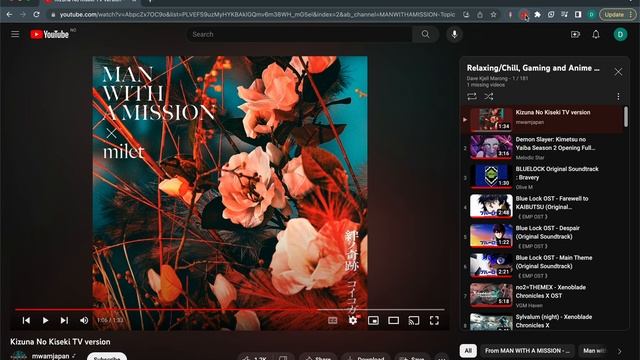This screenshot has width=640, height=360.
Task: Toggle playlist loop
Action: pyautogui.click(x=472, y=96)
